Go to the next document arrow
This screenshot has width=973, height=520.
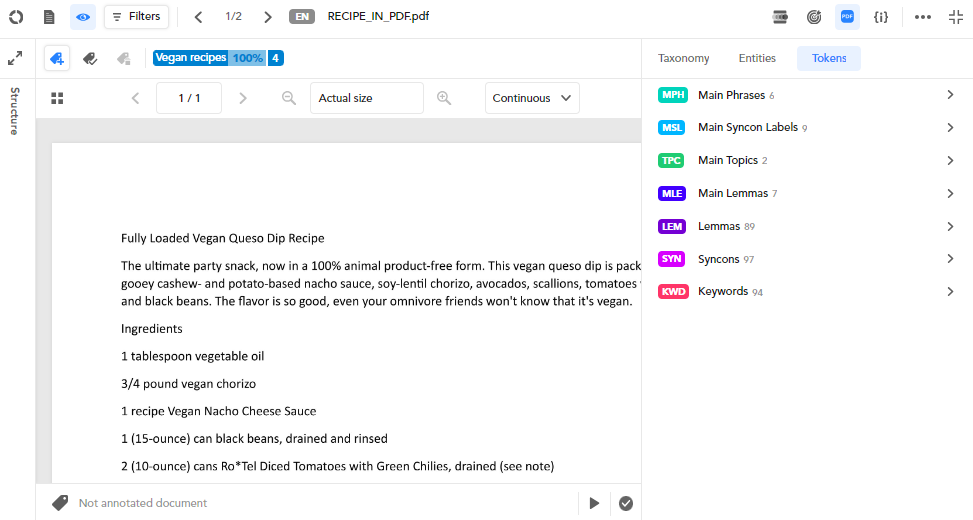267,17
